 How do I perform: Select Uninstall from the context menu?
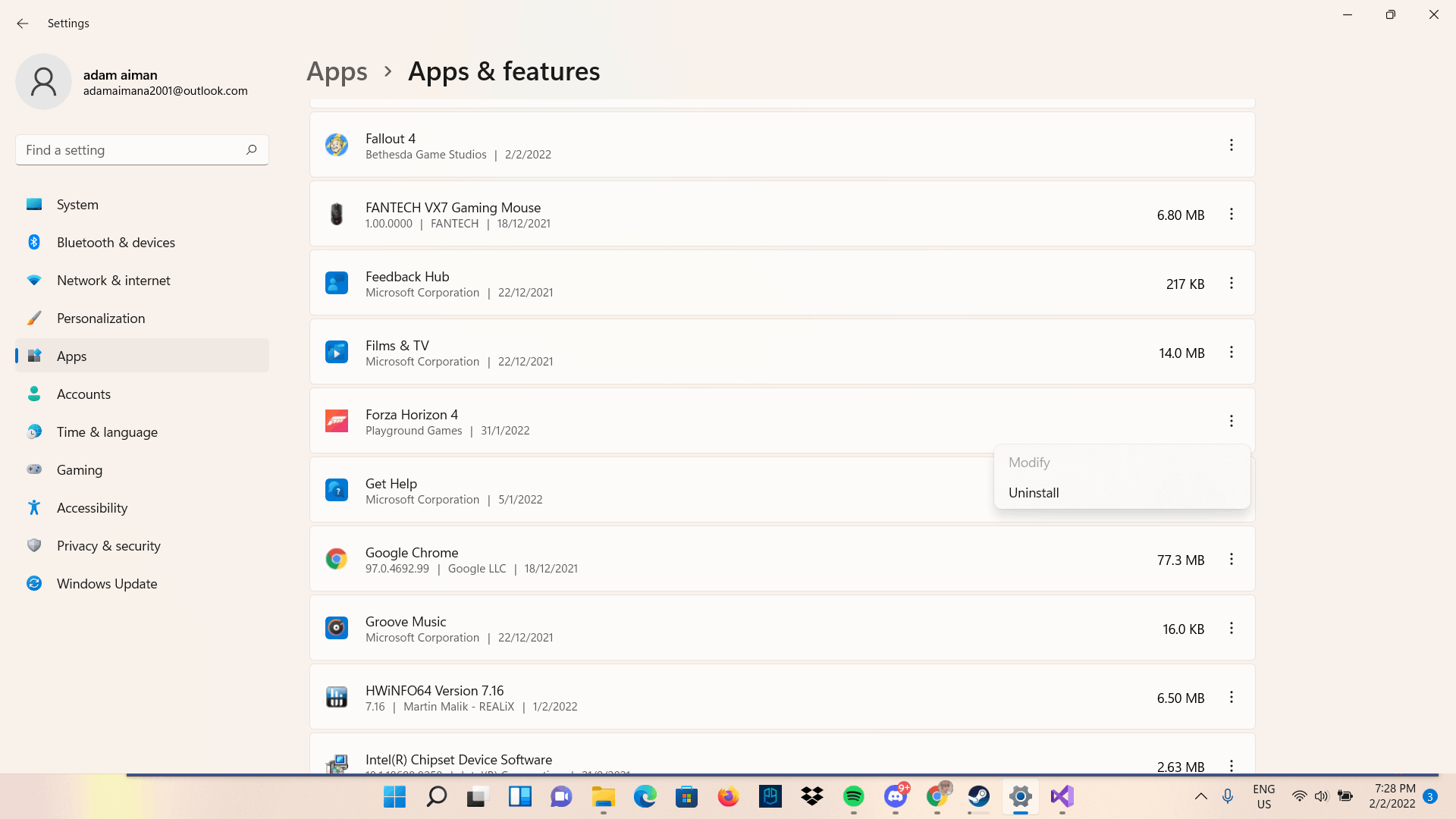[1122, 493]
